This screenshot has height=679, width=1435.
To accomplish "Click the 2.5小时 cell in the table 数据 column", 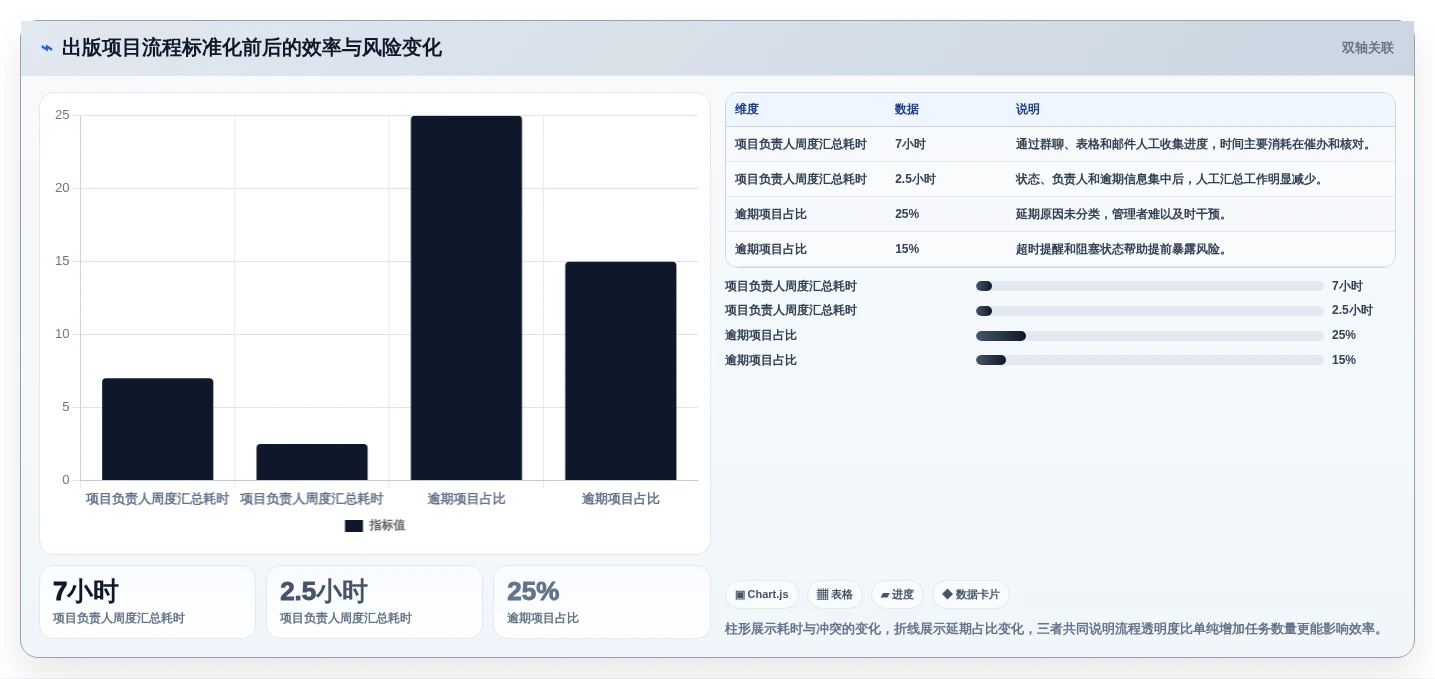I will 915,179.
